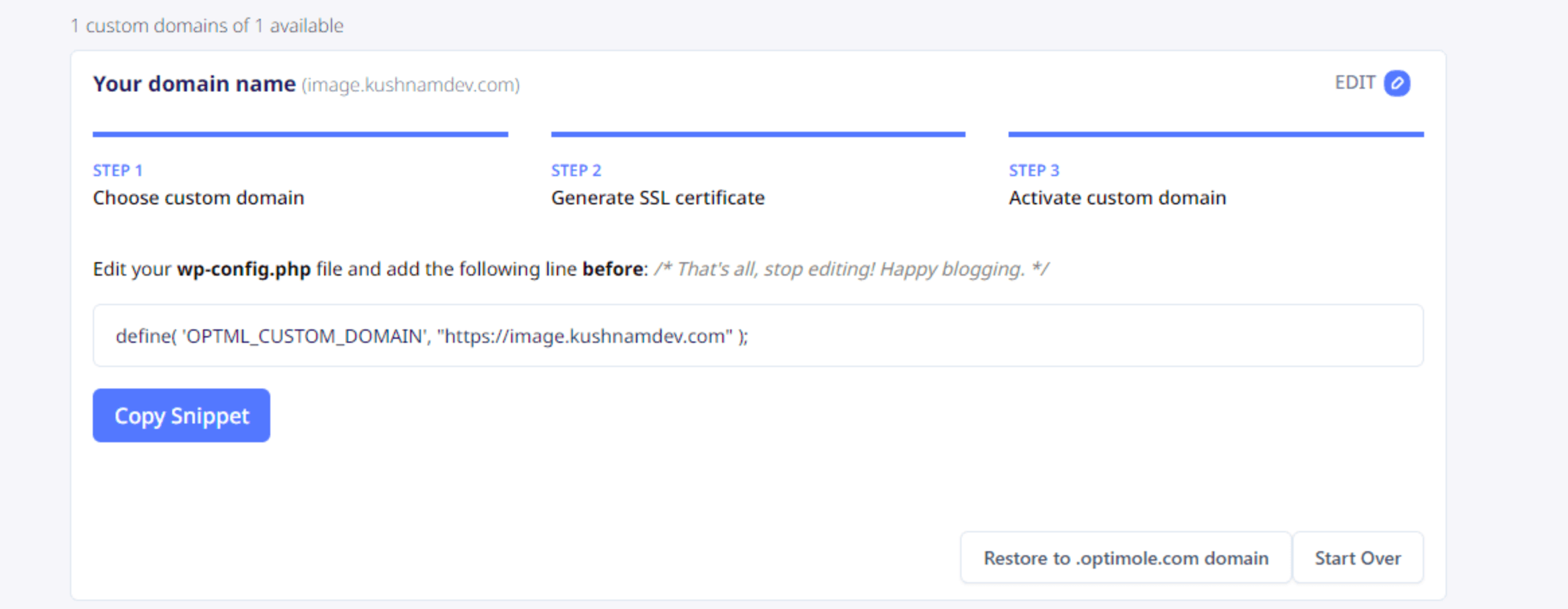The image size is (1568, 609).
Task: Select the STEP 2 label
Action: tap(576, 171)
